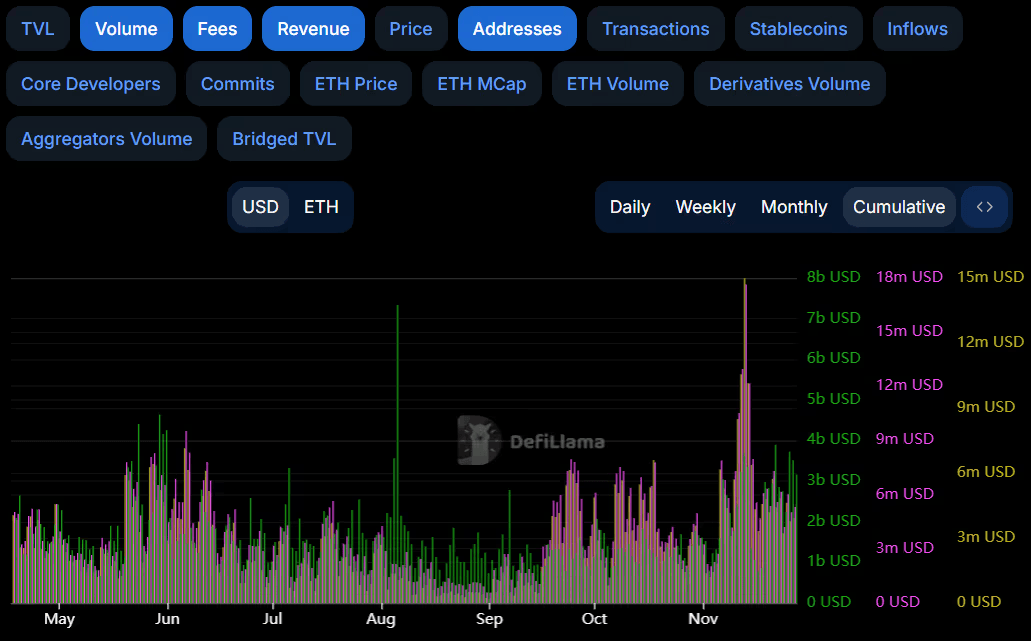Enable the Commits metric
This screenshot has height=641, width=1031.
237,84
